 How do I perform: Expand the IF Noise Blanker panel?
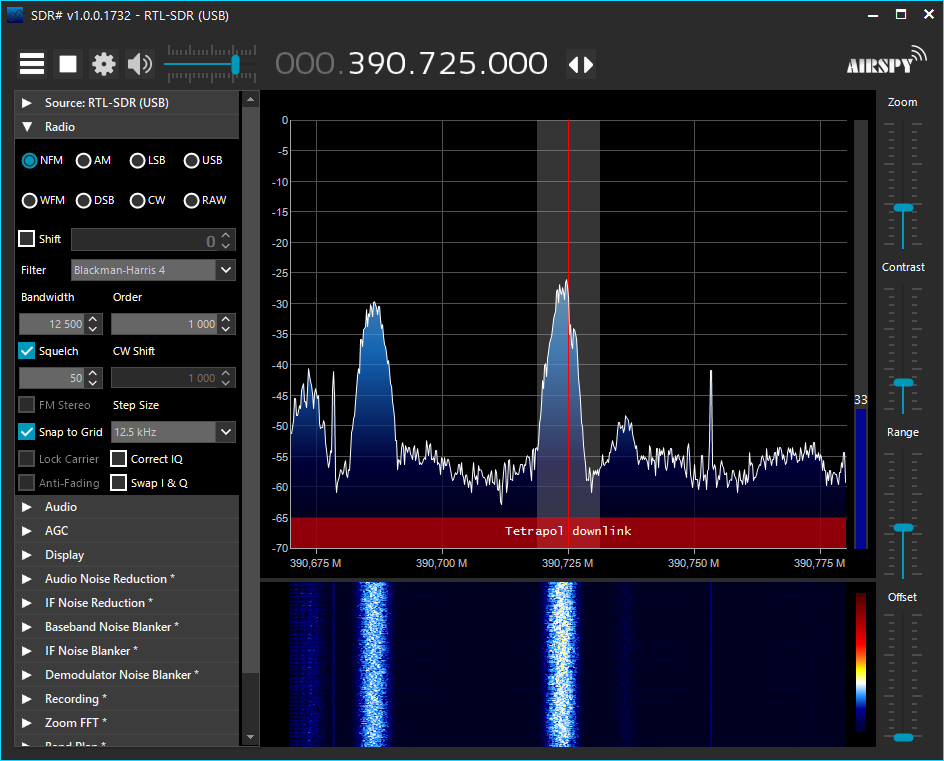pyautogui.click(x=127, y=651)
